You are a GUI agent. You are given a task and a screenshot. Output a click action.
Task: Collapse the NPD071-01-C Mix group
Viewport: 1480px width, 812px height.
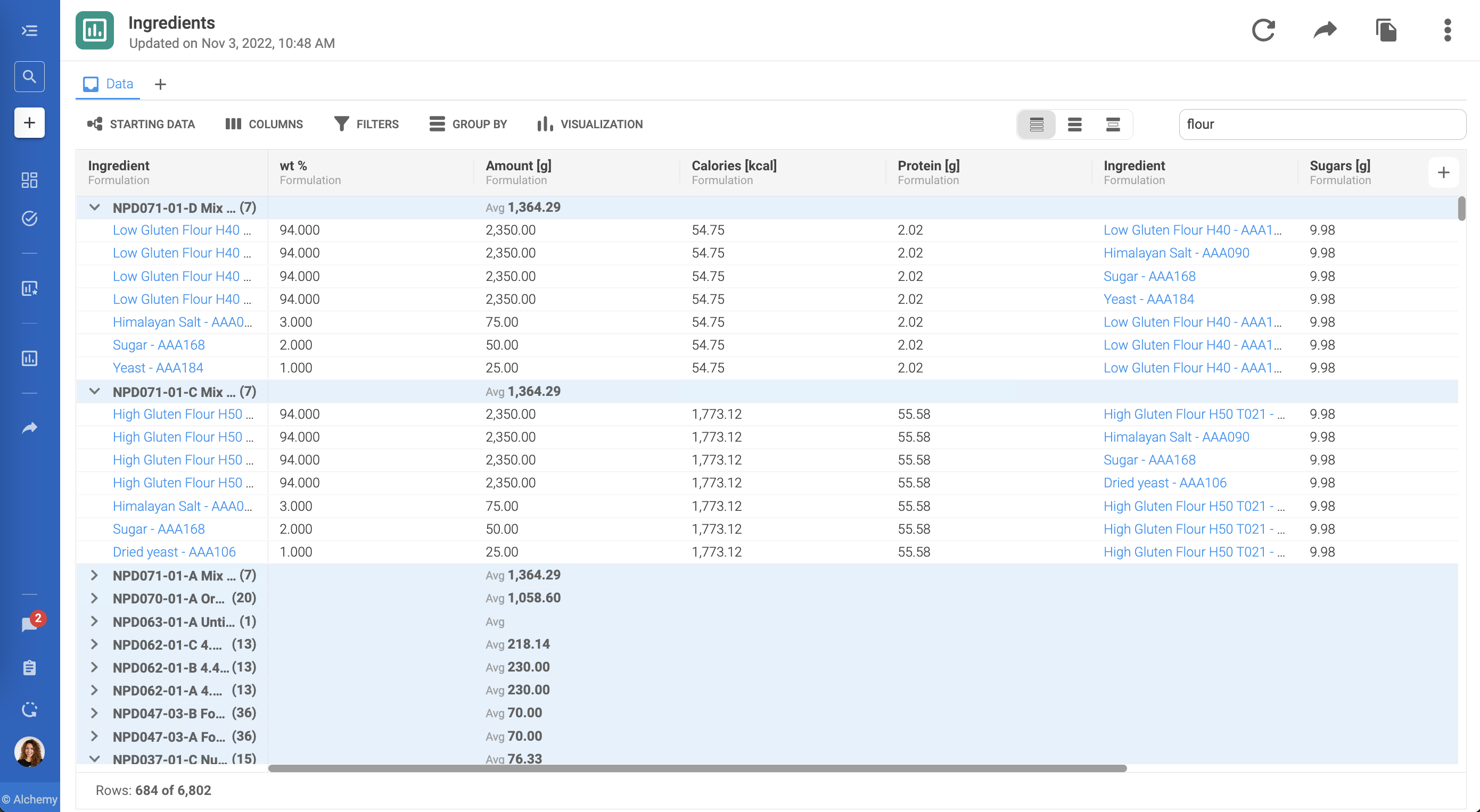[95, 392]
